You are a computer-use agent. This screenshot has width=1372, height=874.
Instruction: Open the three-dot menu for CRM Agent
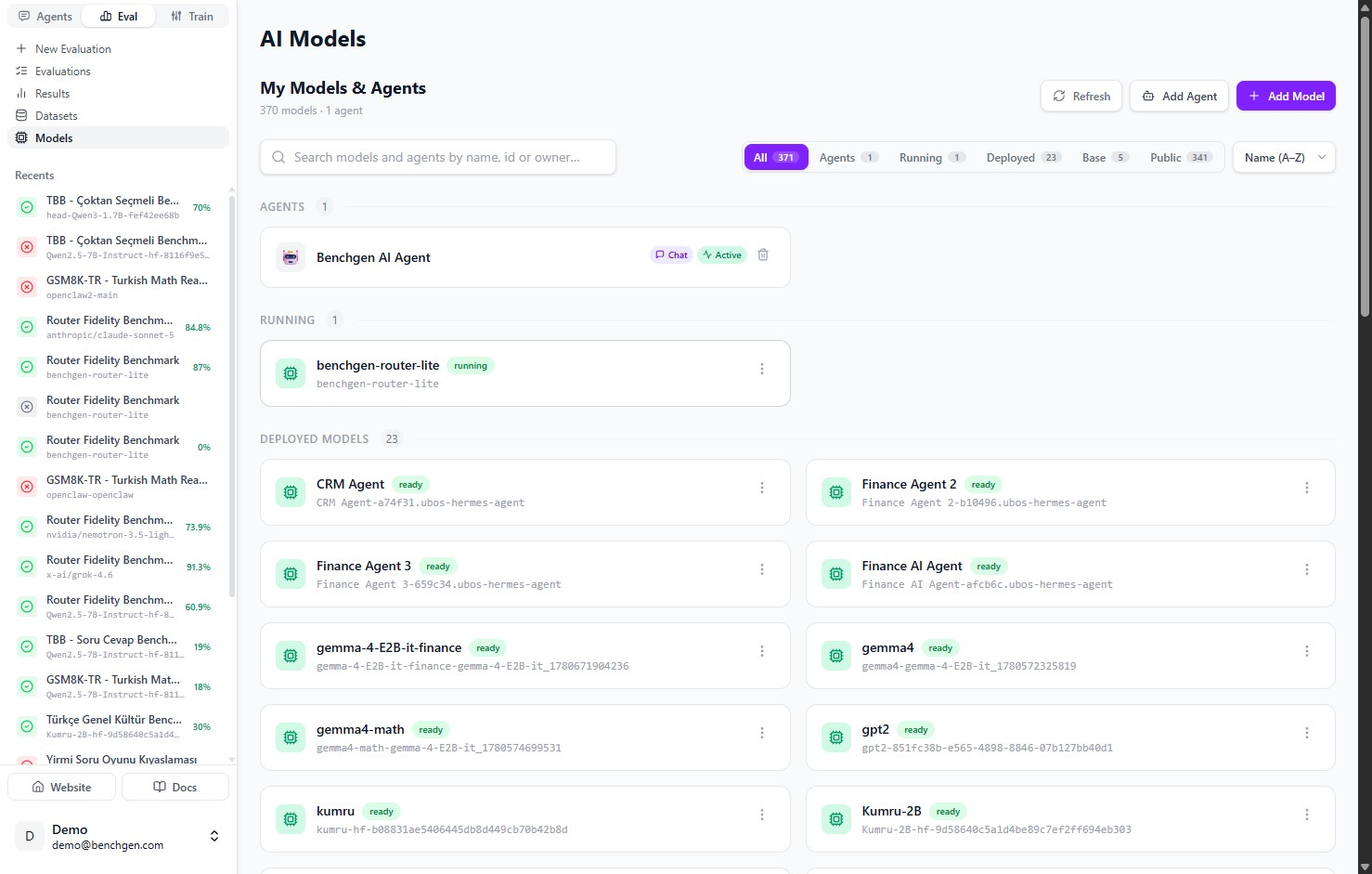point(762,488)
